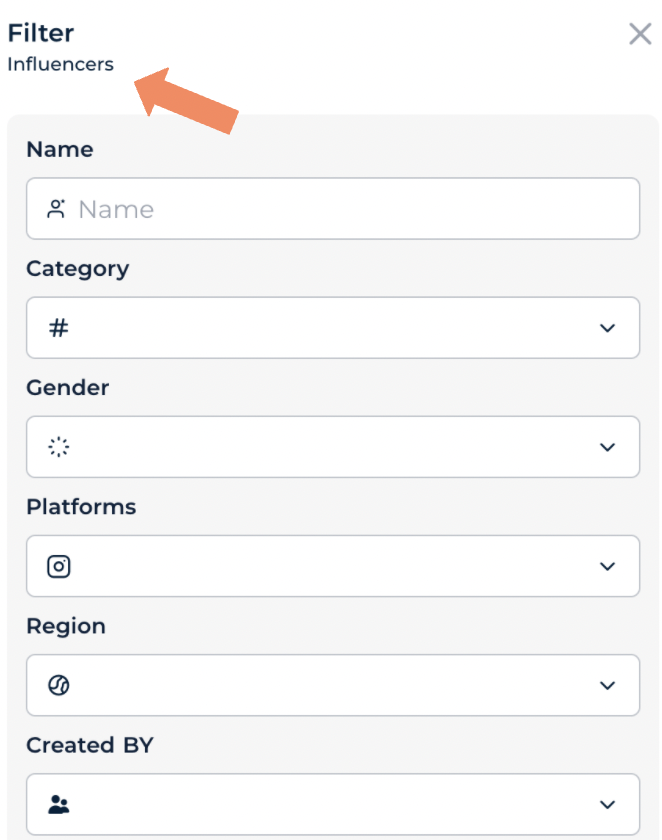Image resolution: width=662 pixels, height=840 pixels.
Task: Expand the Created BY dropdown chevron
Action: [607, 804]
